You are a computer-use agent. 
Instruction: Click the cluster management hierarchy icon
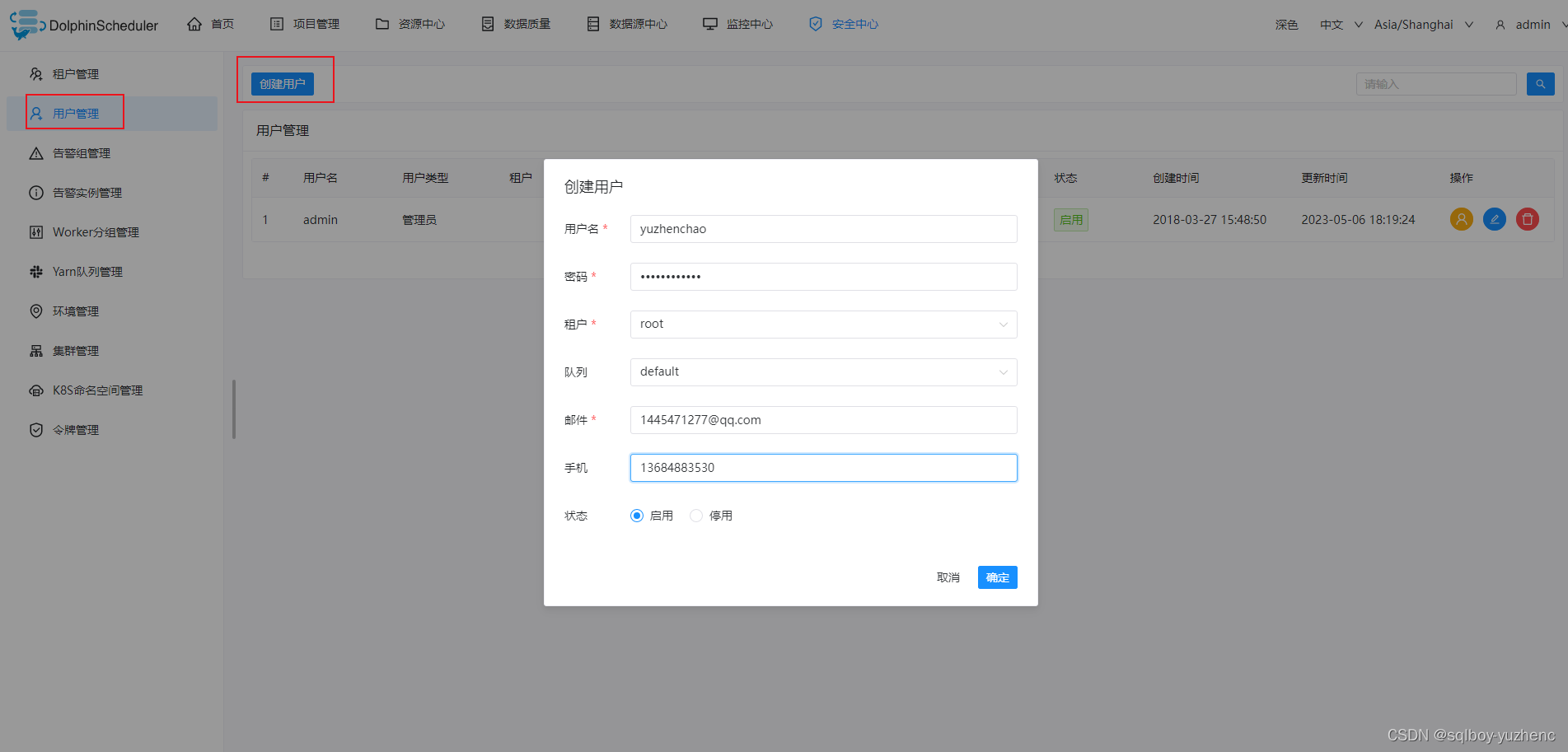coord(36,351)
